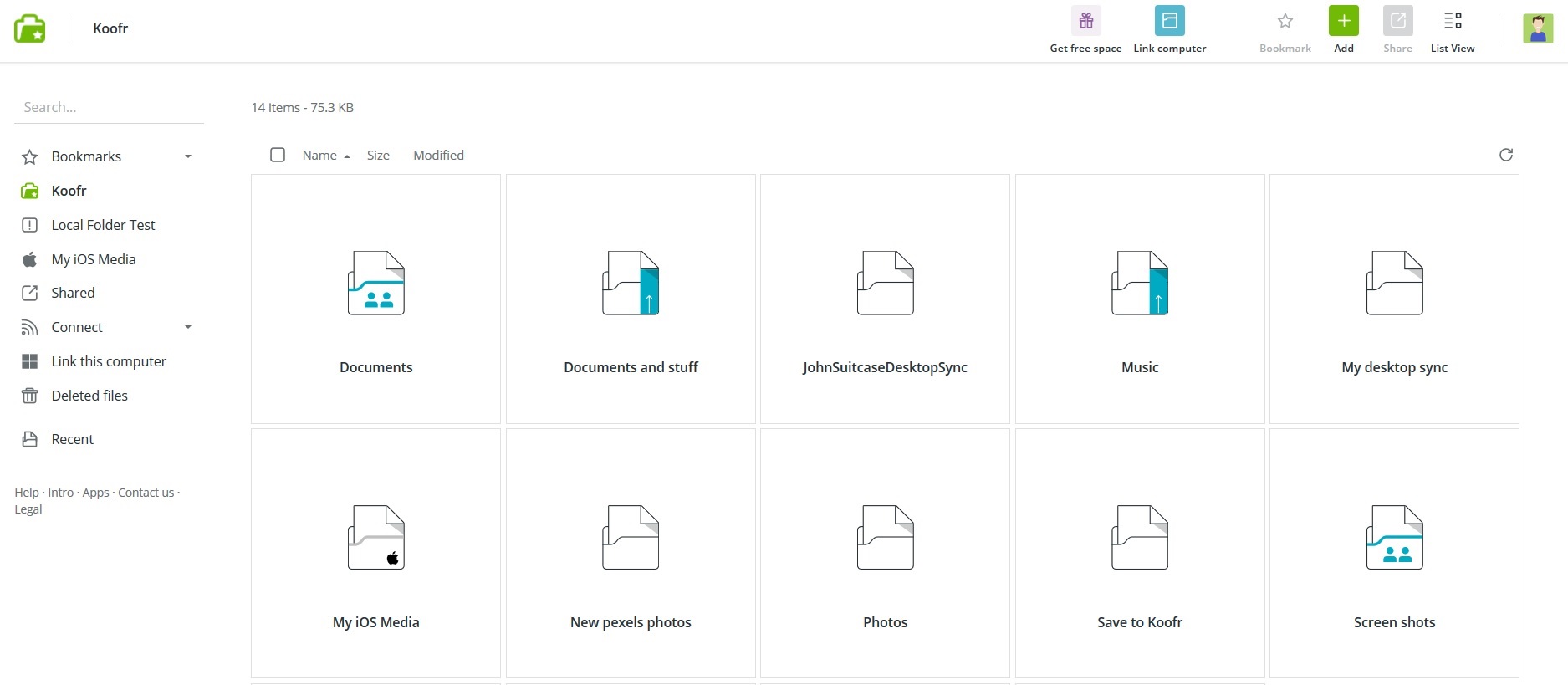The height and width of the screenshot is (685, 1568).
Task: Click the refresh icon above file grid
Action: (x=1506, y=155)
